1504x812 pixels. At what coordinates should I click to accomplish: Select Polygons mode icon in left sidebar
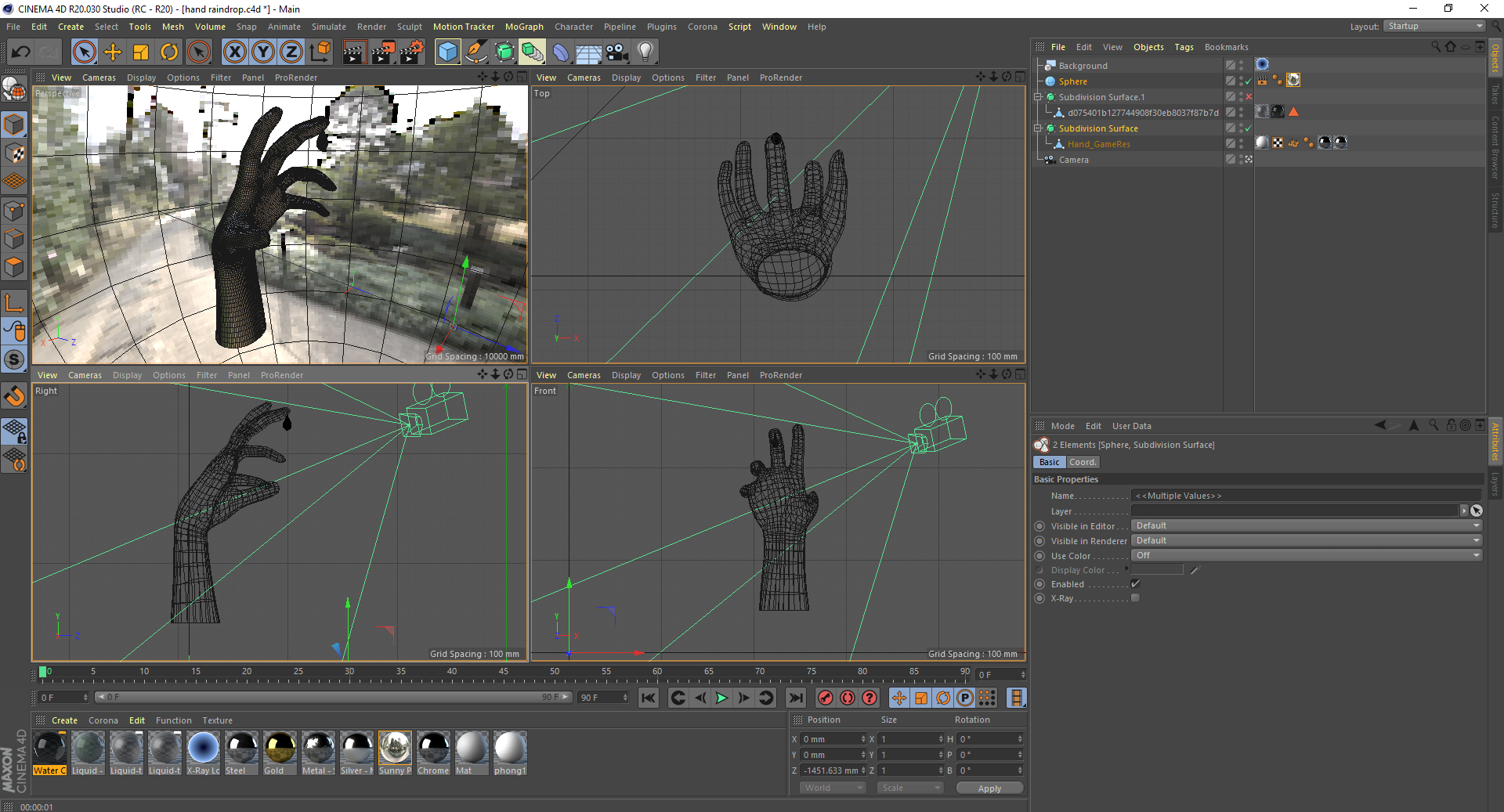point(14,267)
